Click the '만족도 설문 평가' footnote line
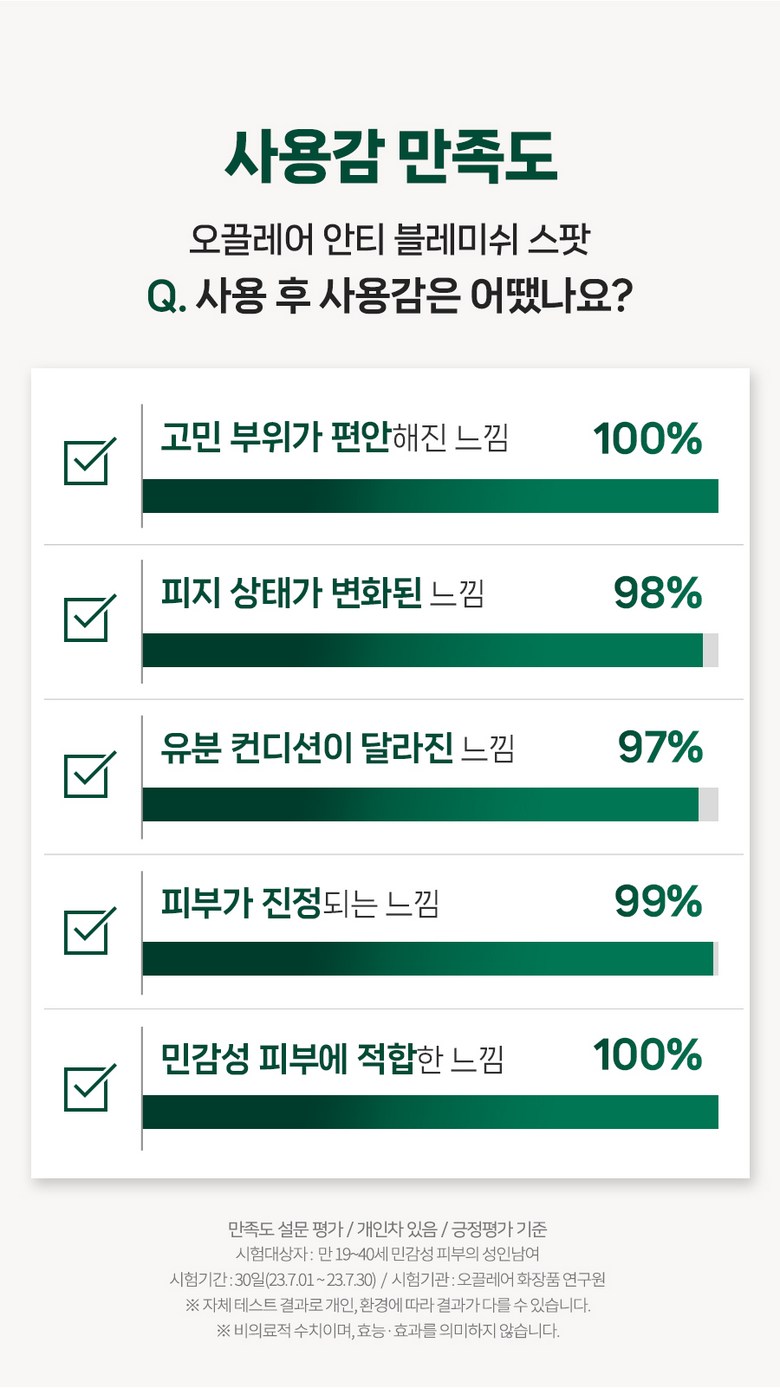The width and height of the screenshot is (780, 1388). (x=390, y=1229)
